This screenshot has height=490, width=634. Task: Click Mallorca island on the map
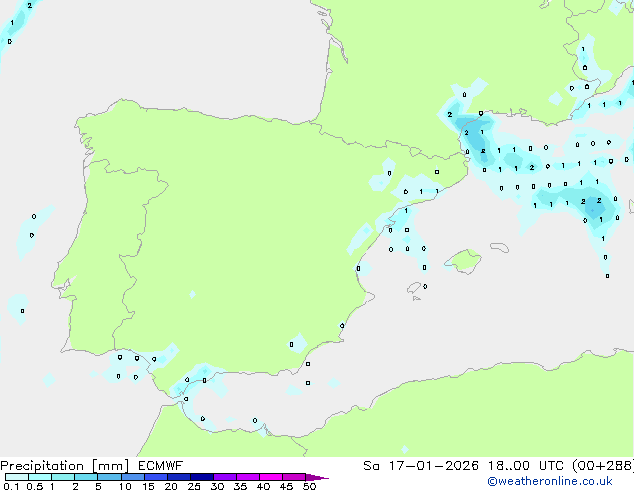point(463,261)
